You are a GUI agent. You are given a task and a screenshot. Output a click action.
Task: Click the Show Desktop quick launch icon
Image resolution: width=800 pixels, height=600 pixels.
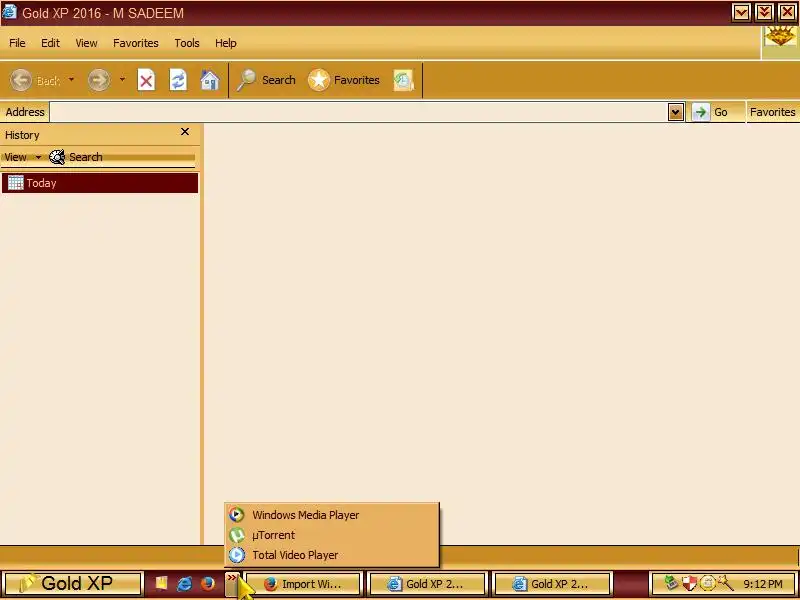[161, 583]
